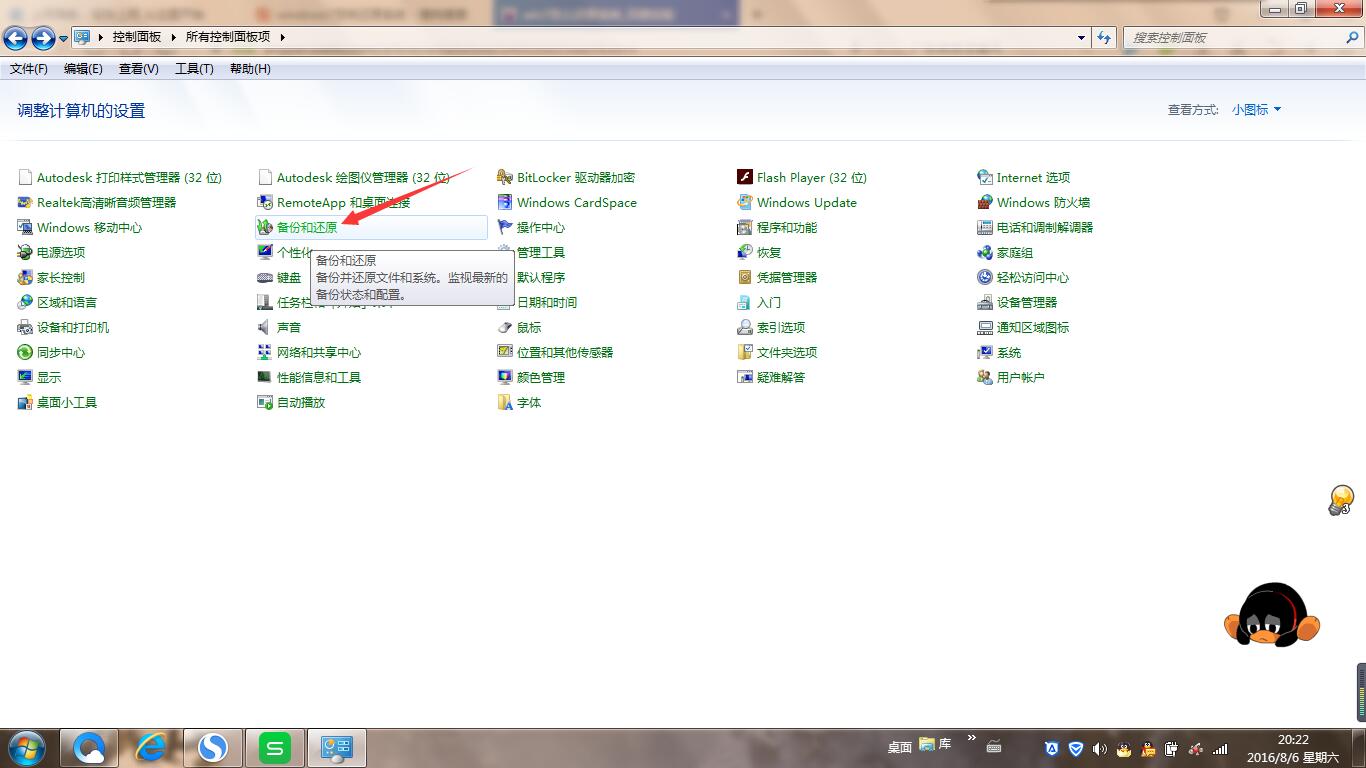Screen dimensions: 1366x768
Task: Refresh the Control Panel view
Action: [x=1104, y=38]
